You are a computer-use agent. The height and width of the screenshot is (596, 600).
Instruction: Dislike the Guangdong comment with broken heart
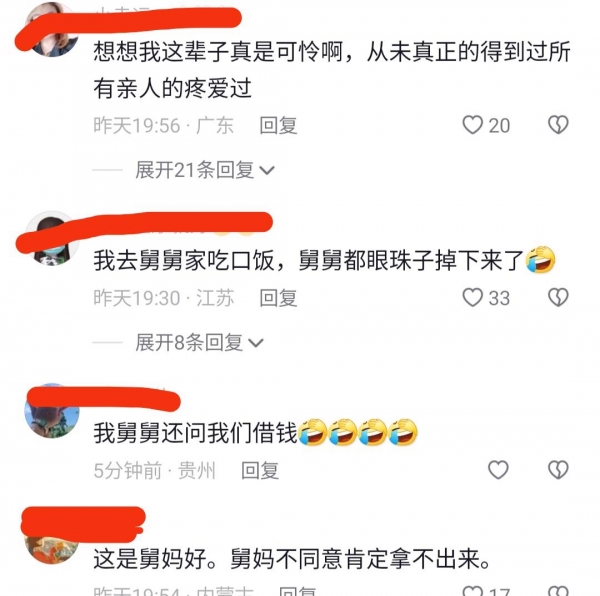click(x=558, y=125)
